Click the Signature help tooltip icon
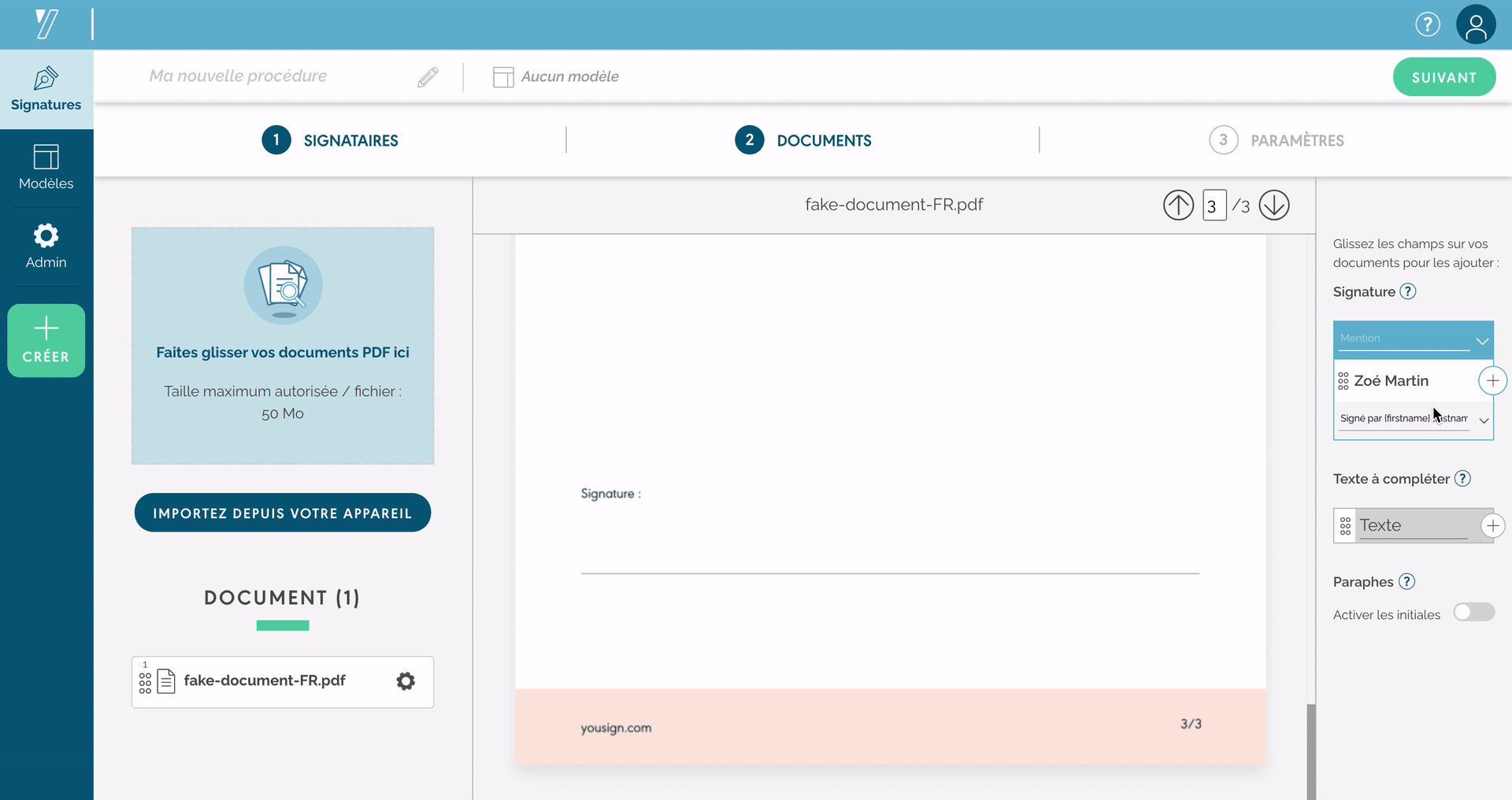The width and height of the screenshot is (1512, 800). click(x=1408, y=291)
